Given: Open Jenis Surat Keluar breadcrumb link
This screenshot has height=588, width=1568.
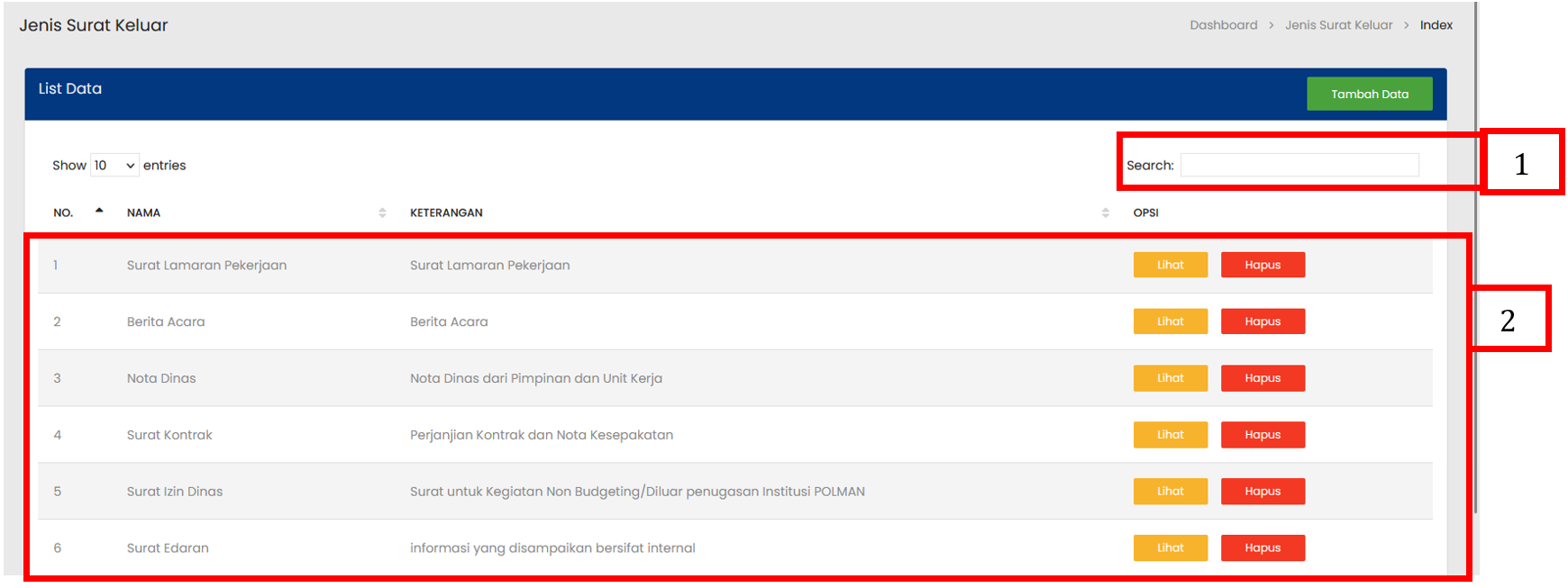Looking at the screenshot, I should click(1338, 25).
